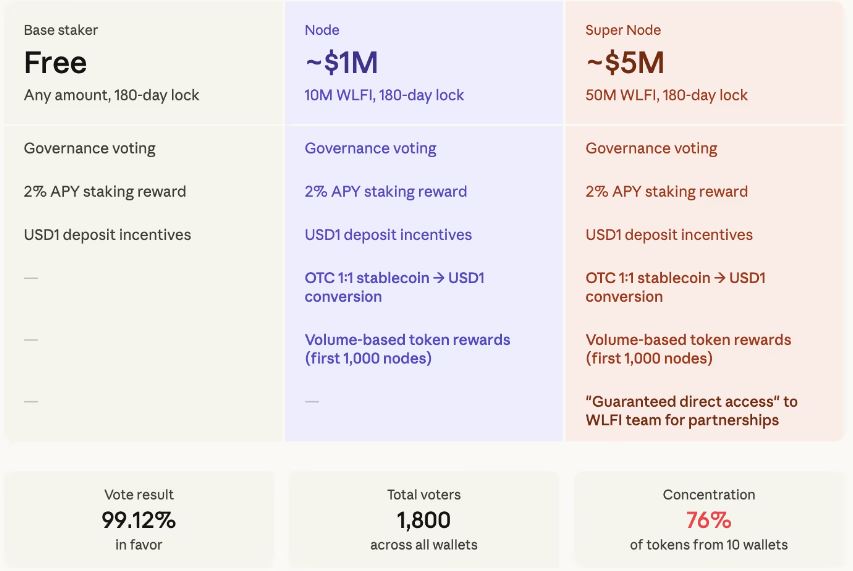Click Governance voting in Base staker column
The width and height of the screenshot is (853, 571).
click(90, 148)
